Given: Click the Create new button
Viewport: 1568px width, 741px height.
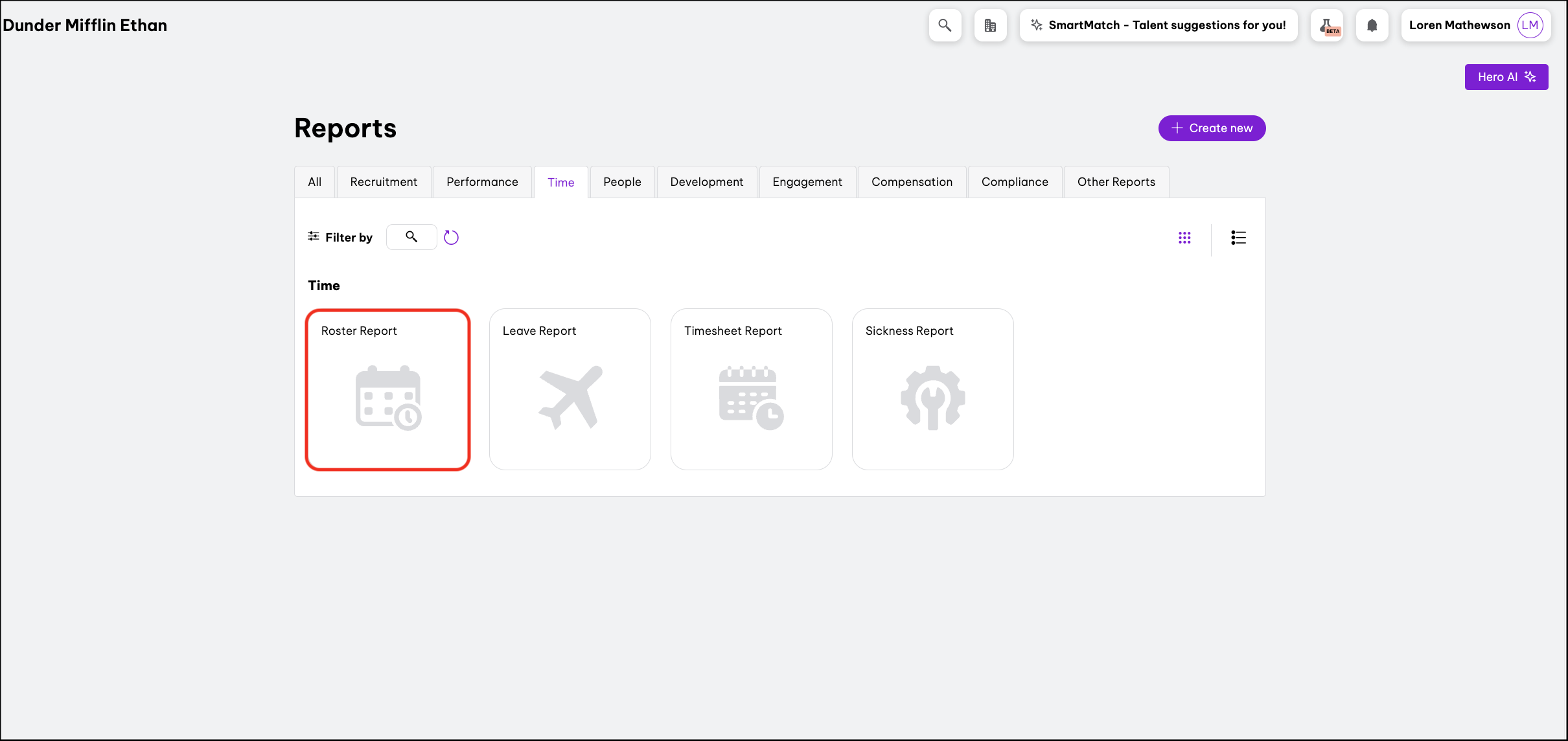Looking at the screenshot, I should 1212,128.
